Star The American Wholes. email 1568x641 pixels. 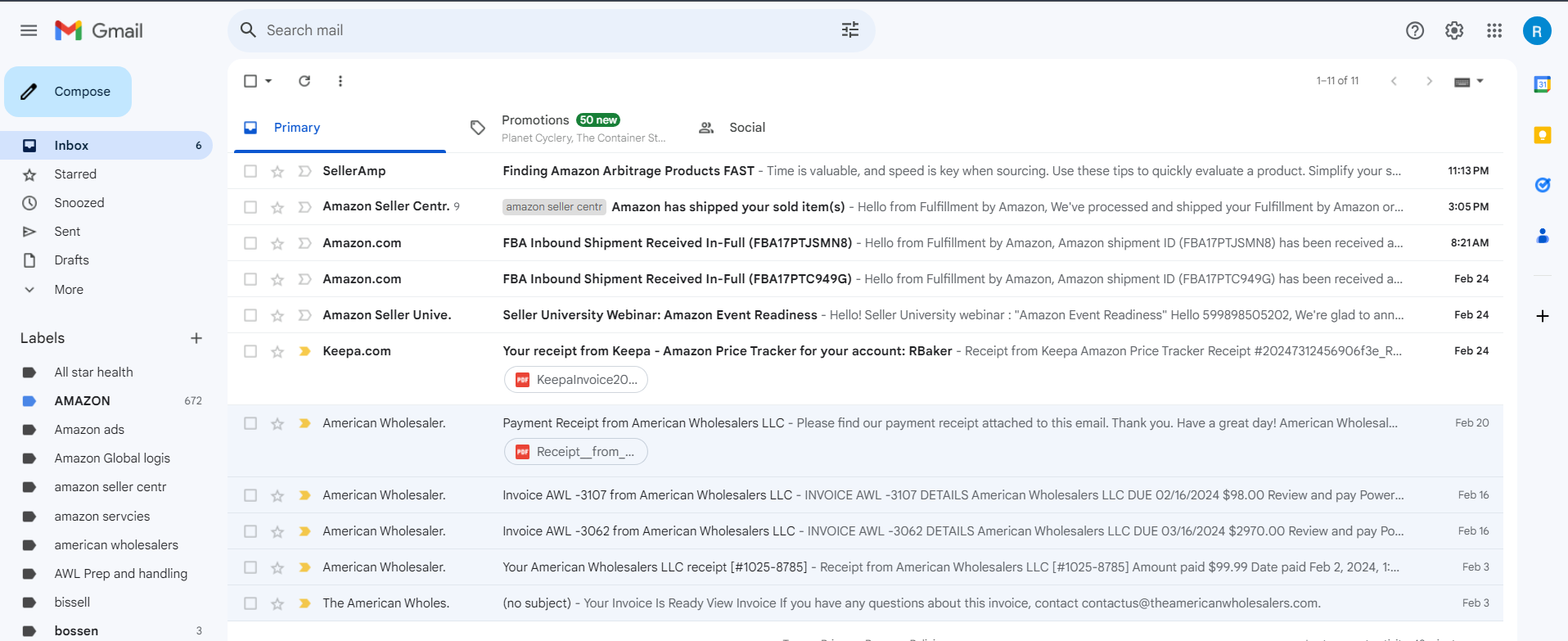tap(277, 603)
